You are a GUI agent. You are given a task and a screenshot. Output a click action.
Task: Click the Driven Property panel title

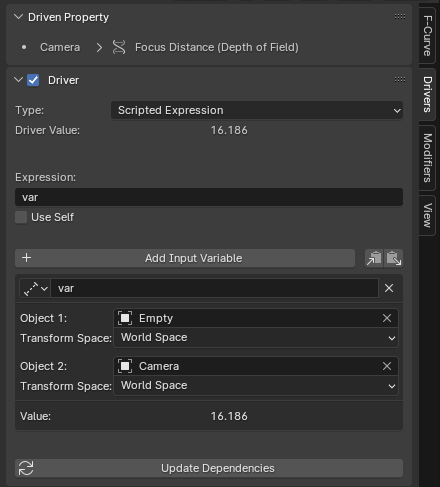point(68,17)
